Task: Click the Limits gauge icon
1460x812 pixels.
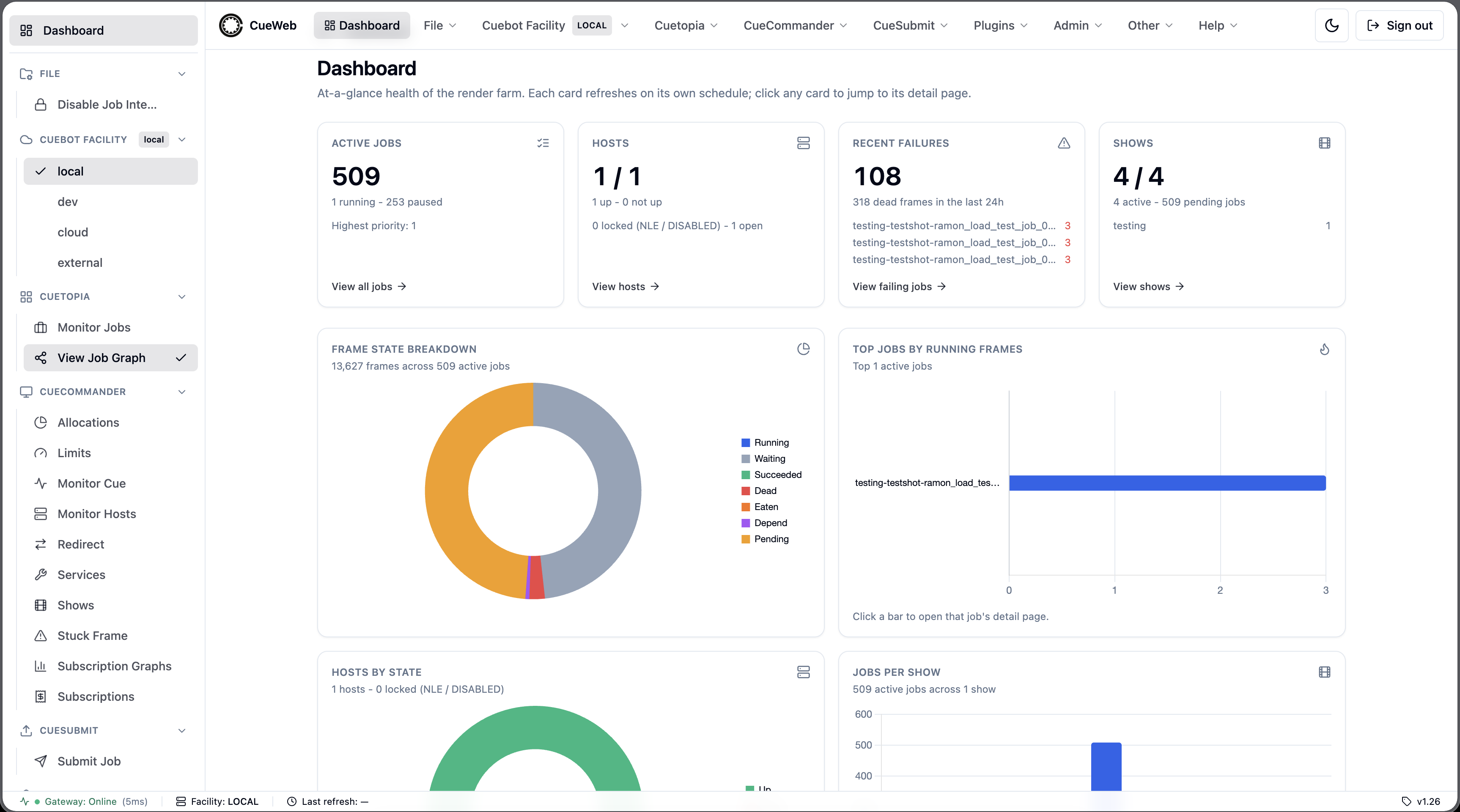Action: point(41,453)
